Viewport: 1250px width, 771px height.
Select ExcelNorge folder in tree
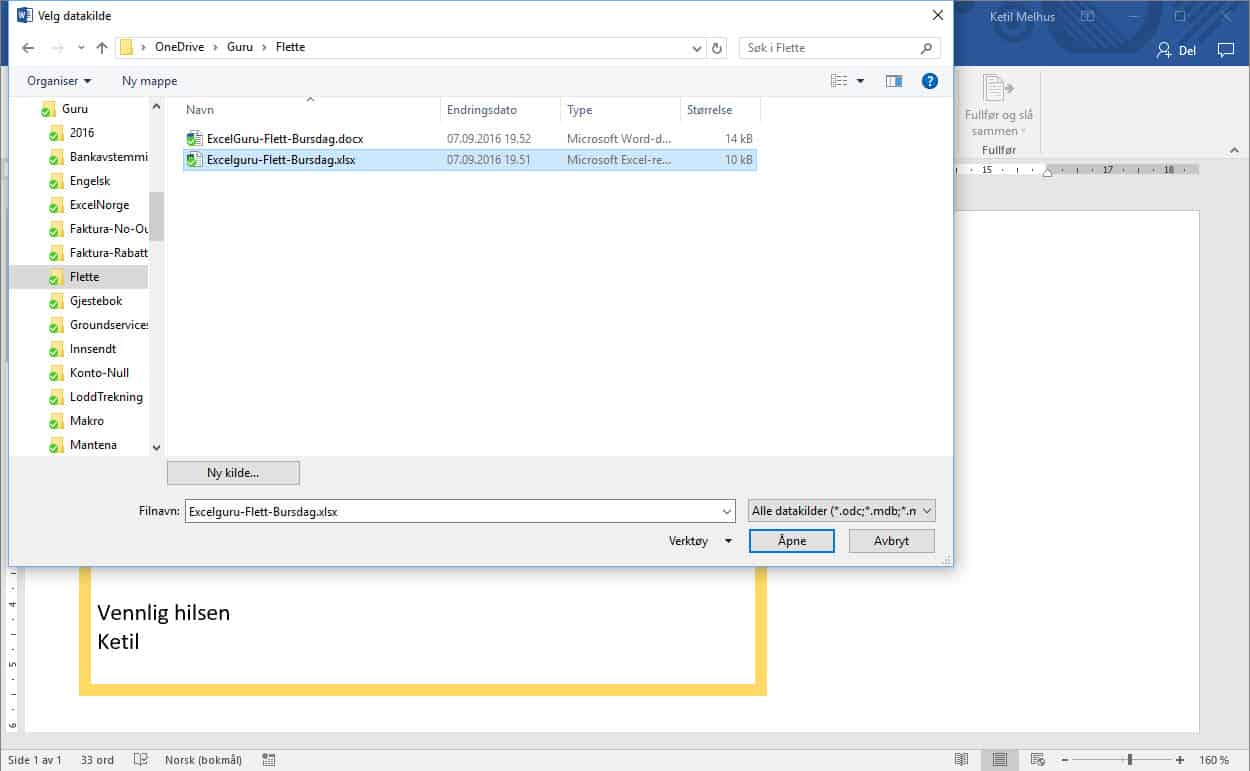(99, 205)
